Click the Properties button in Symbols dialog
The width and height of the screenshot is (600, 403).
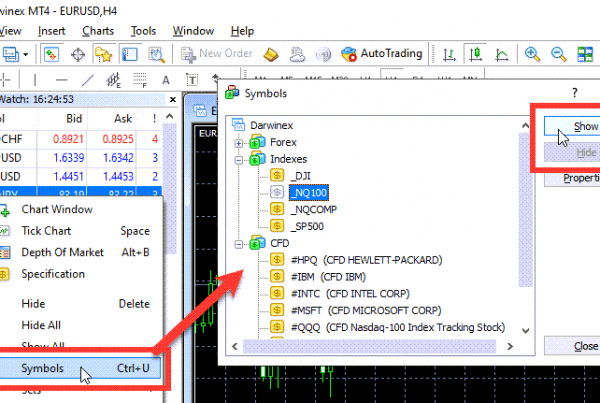pyautogui.click(x=572, y=178)
